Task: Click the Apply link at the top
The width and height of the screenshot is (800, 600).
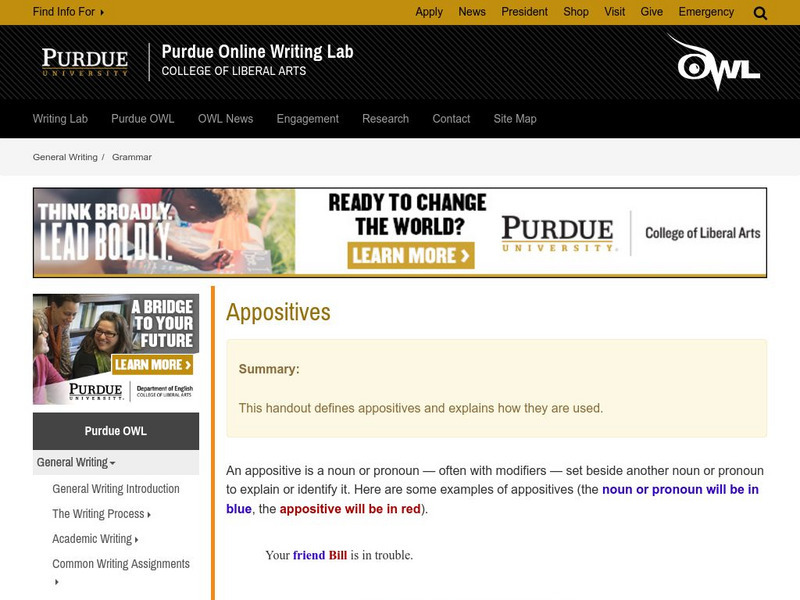Action: tap(429, 12)
